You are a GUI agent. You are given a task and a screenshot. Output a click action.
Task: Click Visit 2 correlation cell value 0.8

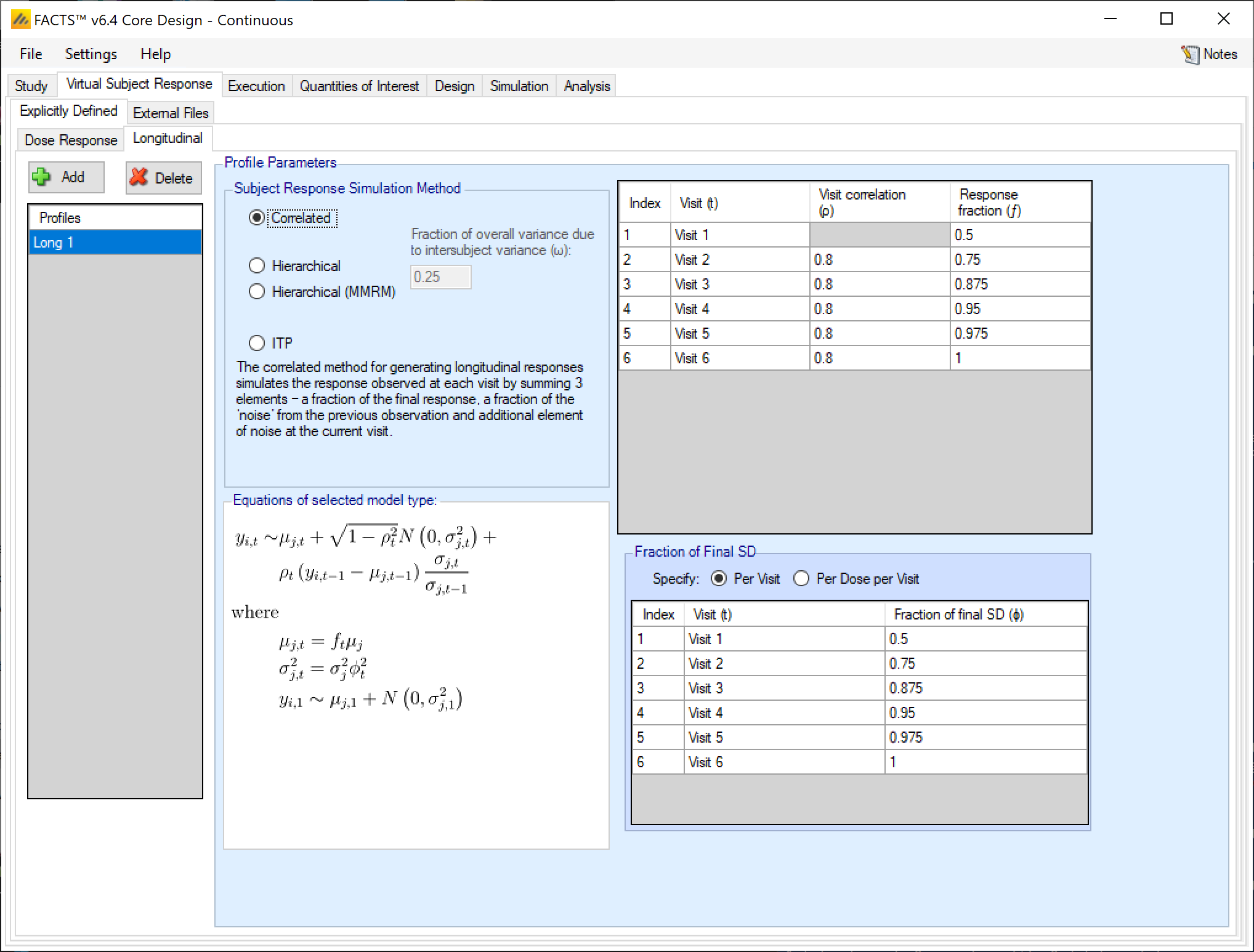tap(879, 259)
